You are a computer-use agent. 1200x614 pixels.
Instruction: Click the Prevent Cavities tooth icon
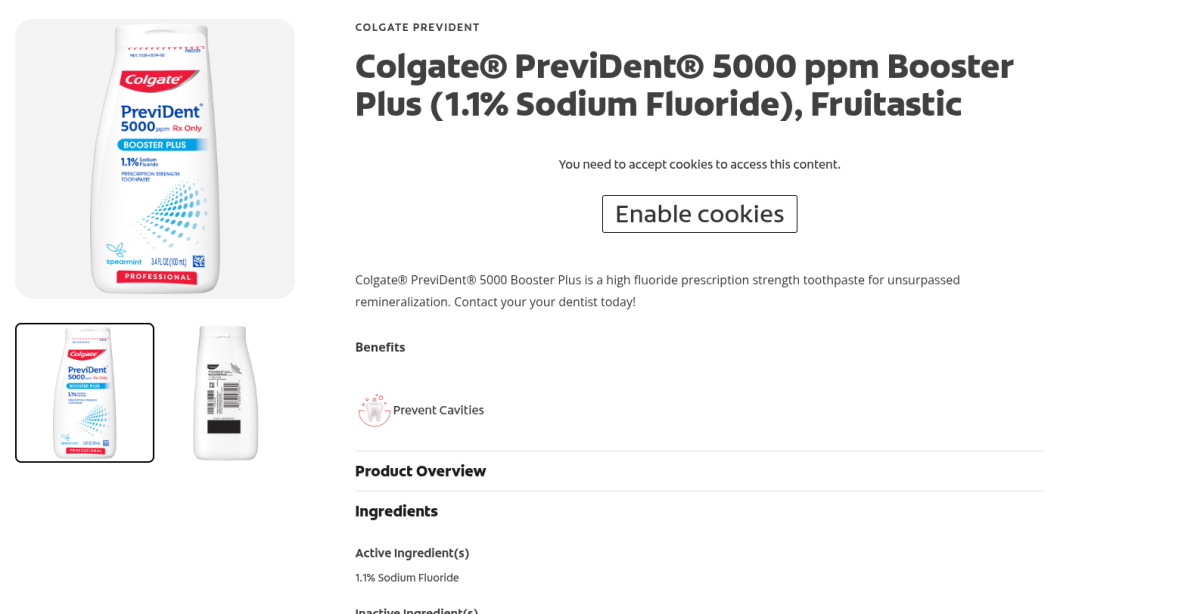374,410
